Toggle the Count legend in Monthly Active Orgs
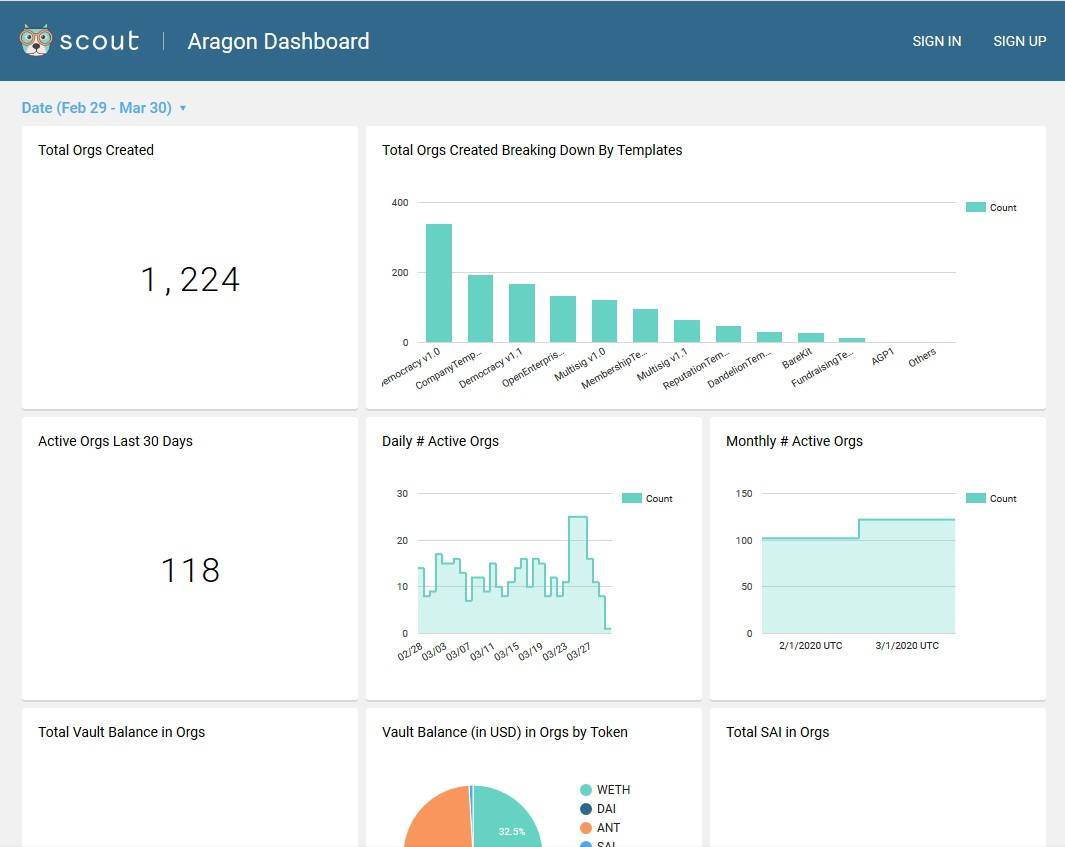Viewport: 1065px width, 847px height. [x=991, y=498]
